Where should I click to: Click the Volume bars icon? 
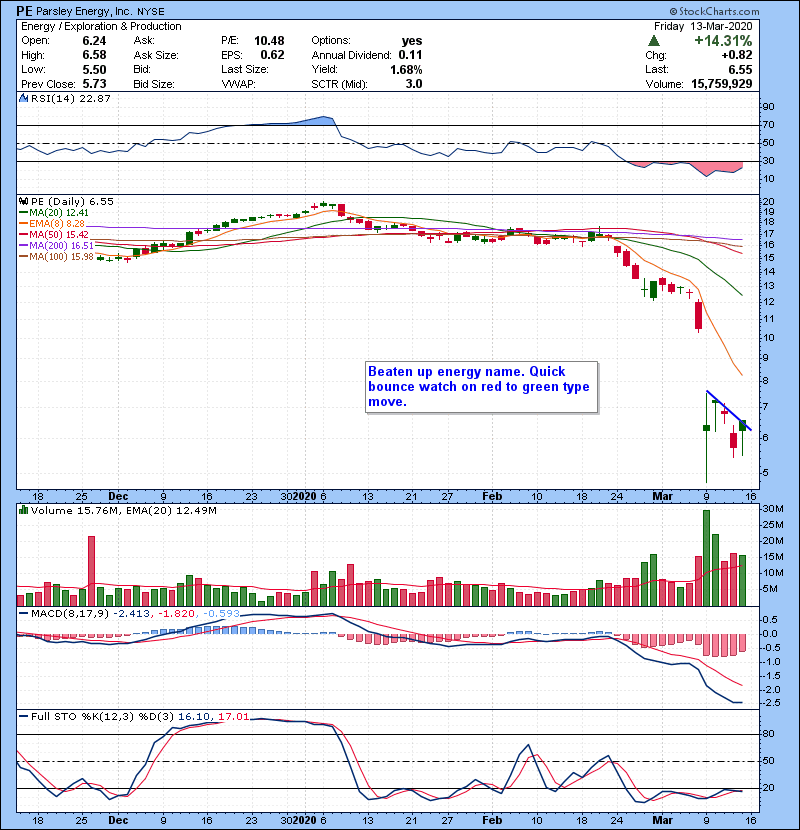[x=23, y=510]
